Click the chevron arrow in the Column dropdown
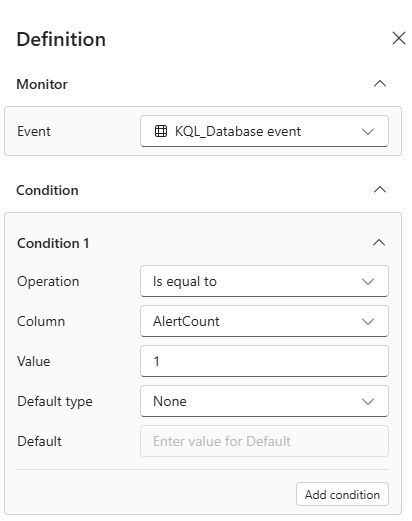This screenshot has width=412, height=521. point(368,322)
